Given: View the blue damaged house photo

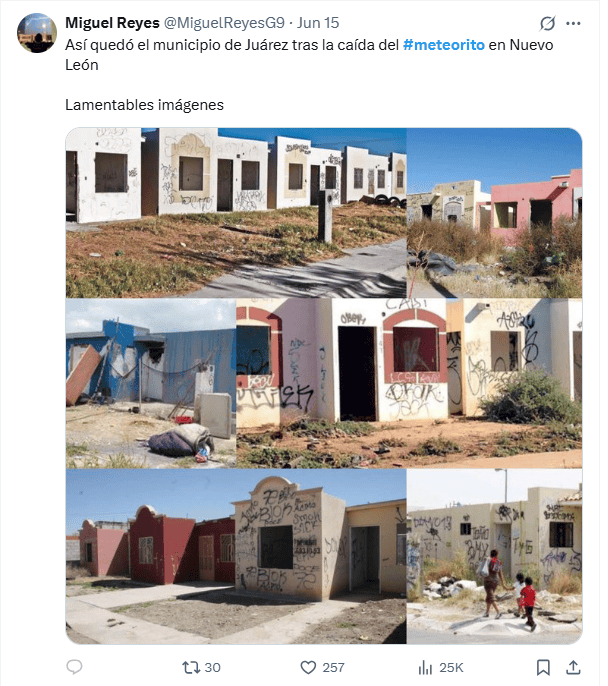Looking at the screenshot, I should 151,383.
